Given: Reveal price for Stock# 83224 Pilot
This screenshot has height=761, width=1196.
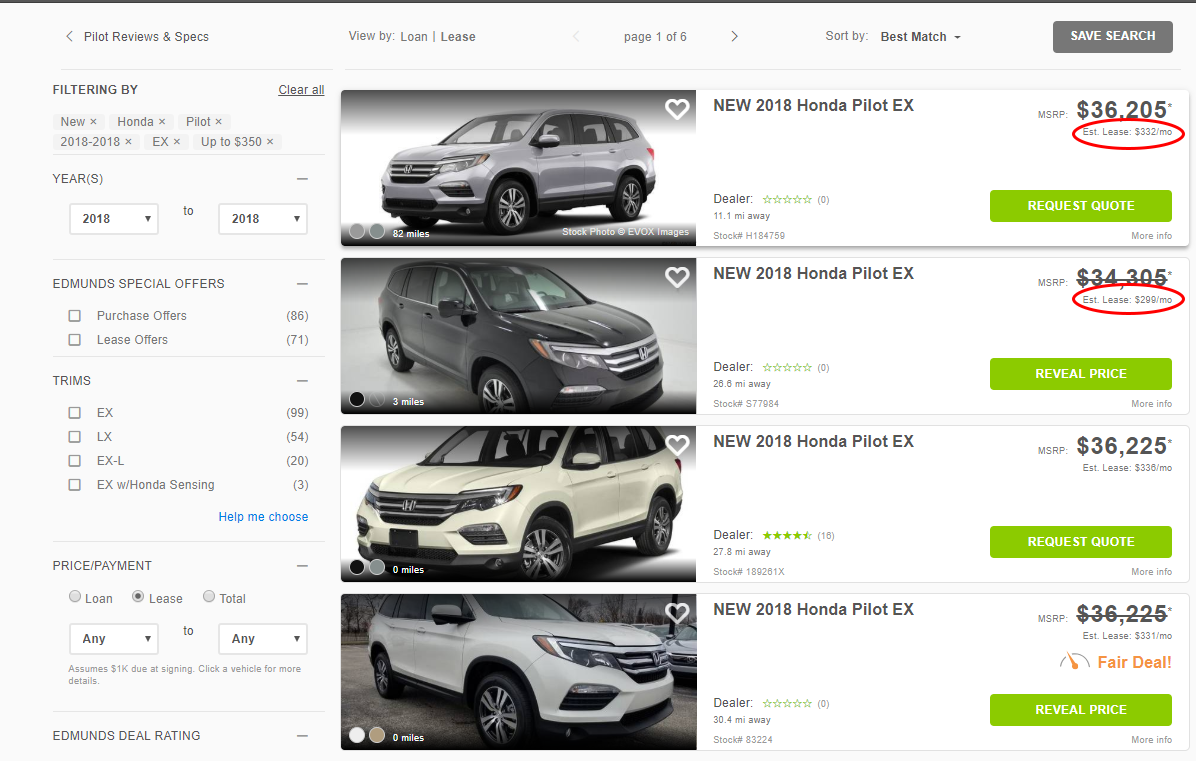Looking at the screenshot, I should (x=1080, y=710).
